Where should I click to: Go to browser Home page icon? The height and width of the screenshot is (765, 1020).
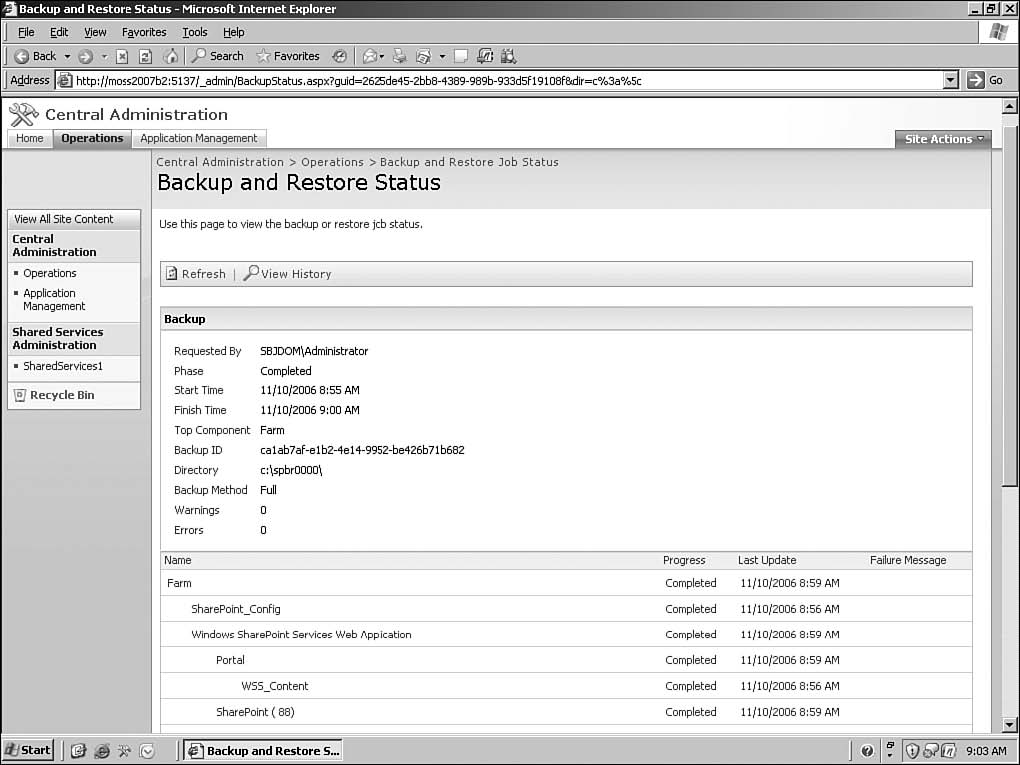pyautogui.click(x=171, y=56)
